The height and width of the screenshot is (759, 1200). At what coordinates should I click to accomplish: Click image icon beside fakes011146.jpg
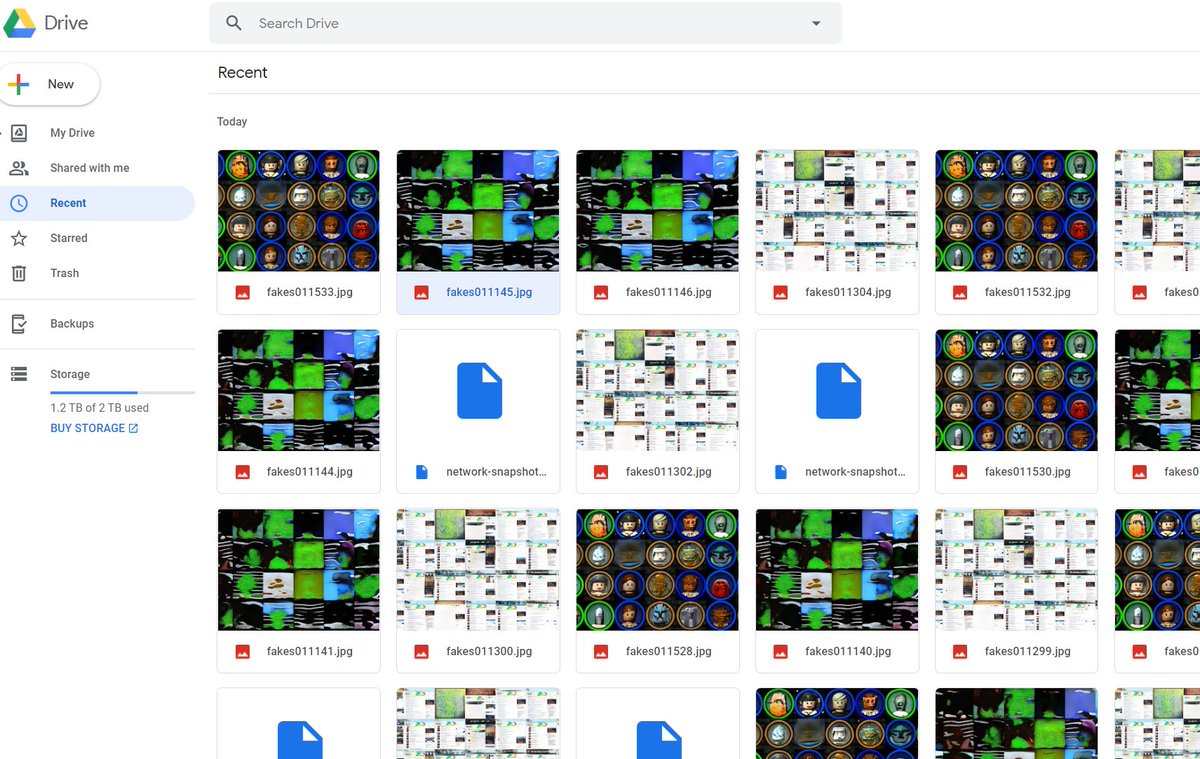tap(601, 293)
